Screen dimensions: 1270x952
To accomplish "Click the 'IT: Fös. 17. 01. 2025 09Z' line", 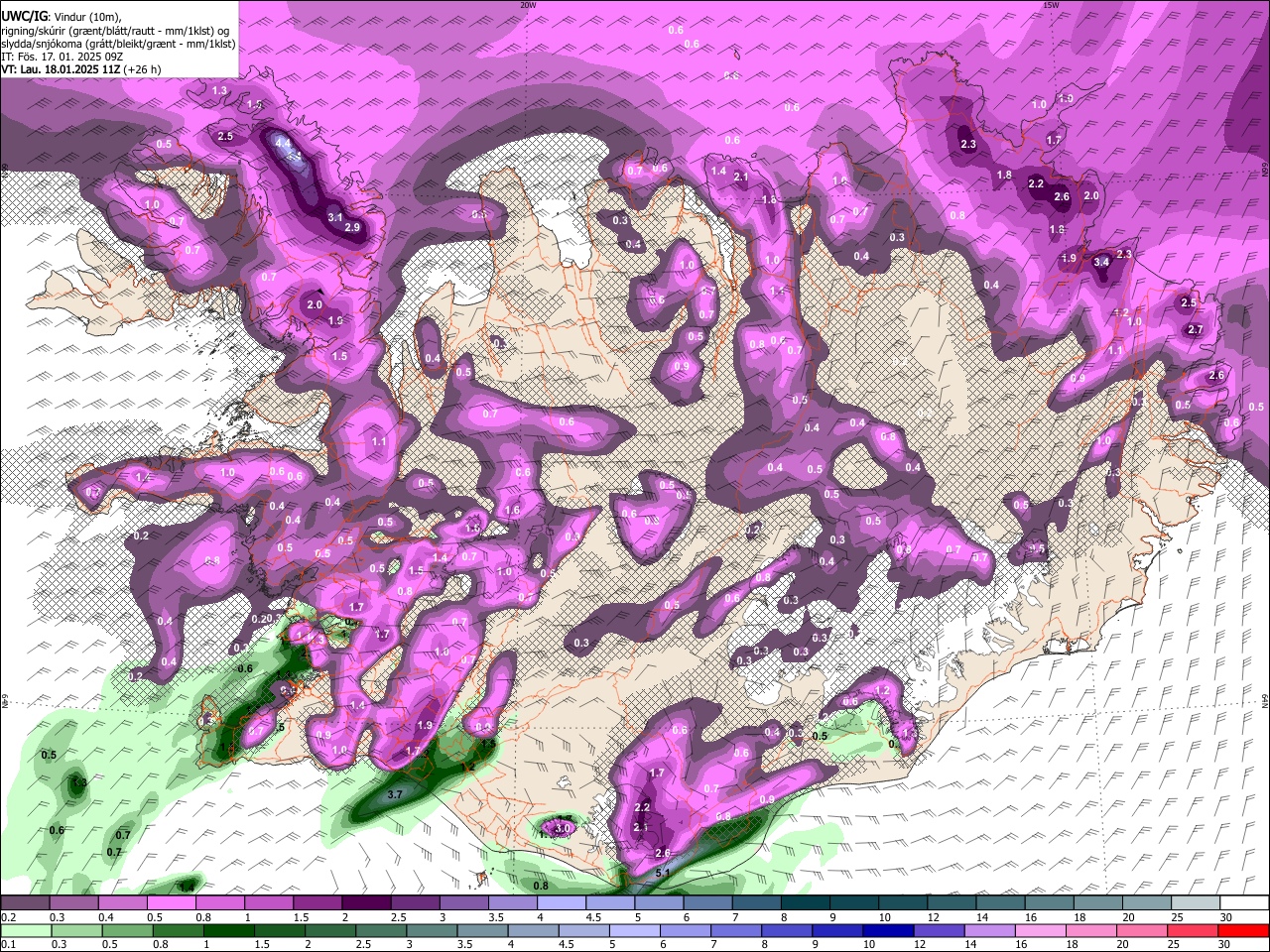I will click(63, 57).
